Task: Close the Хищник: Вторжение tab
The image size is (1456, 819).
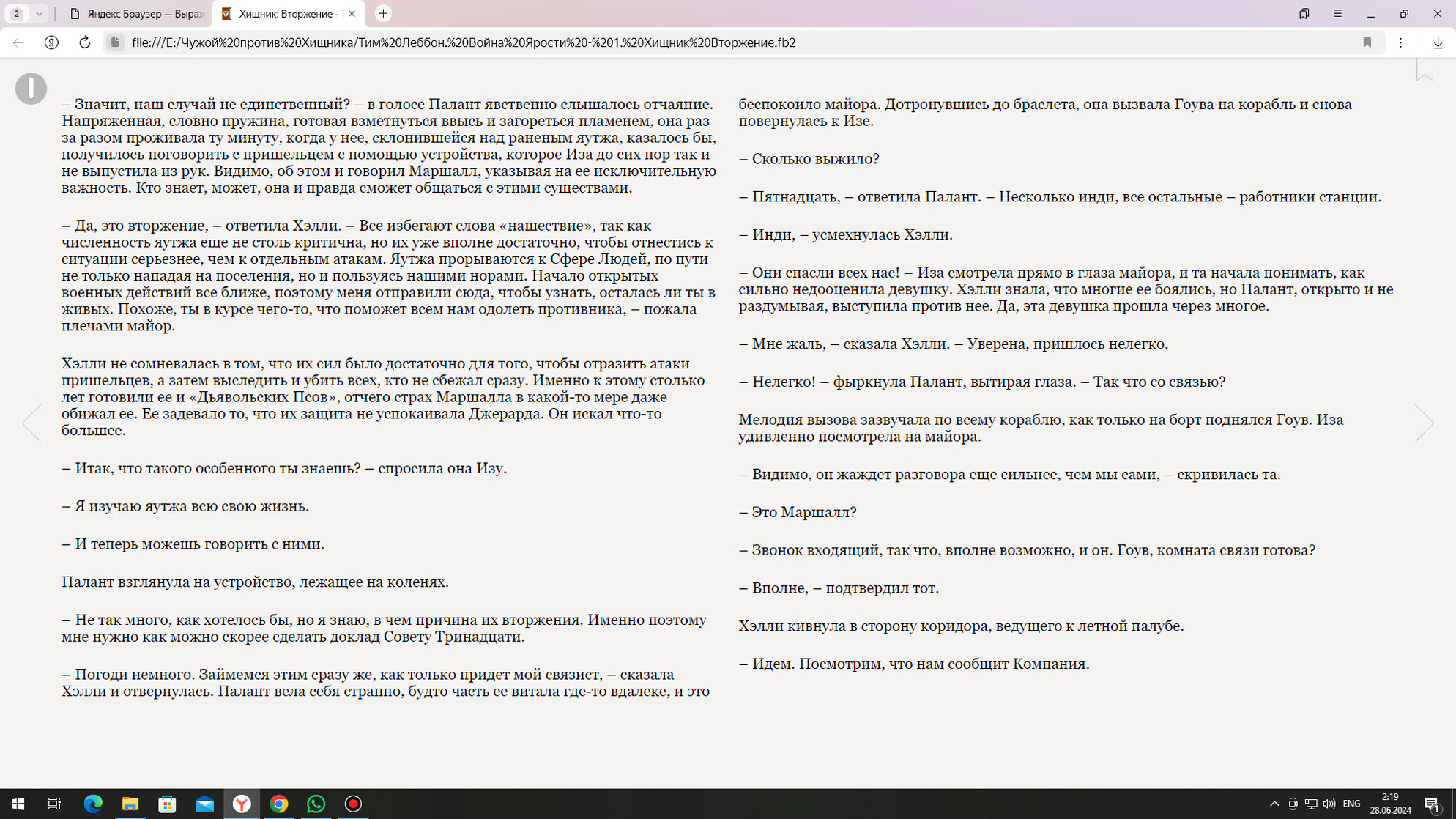Action: (x=352, y=13)
